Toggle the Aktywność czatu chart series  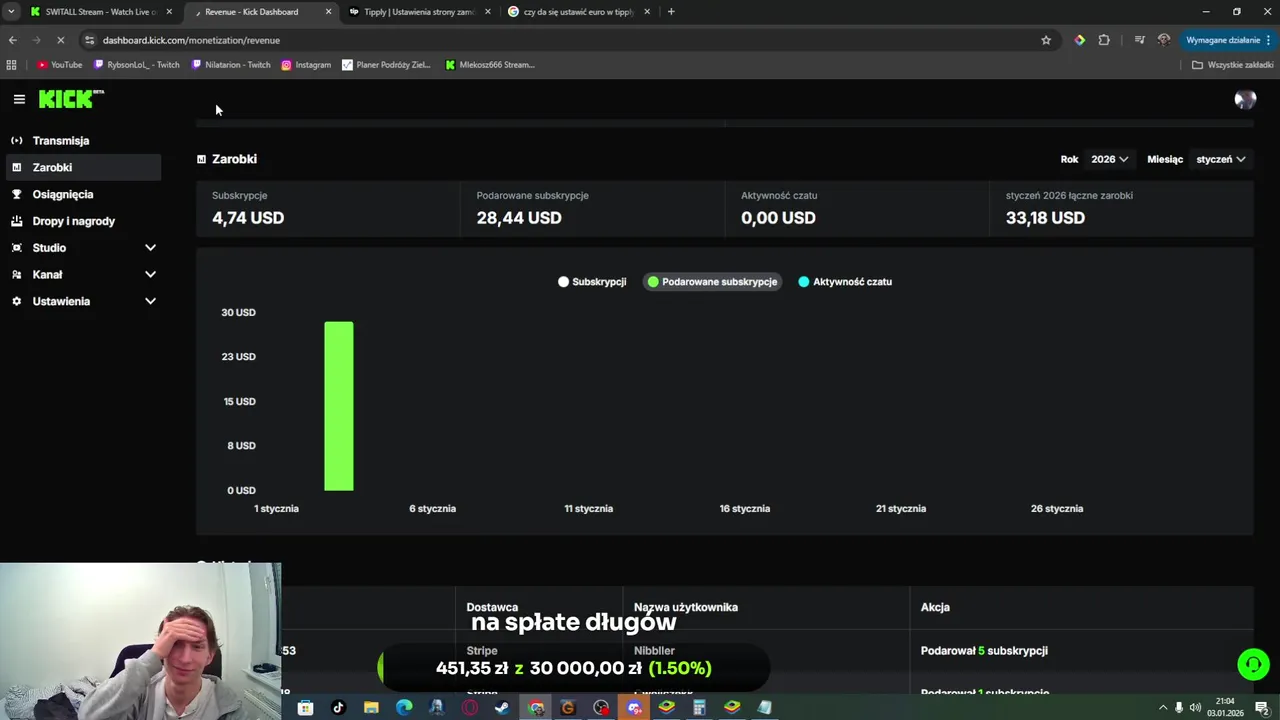click(845, 282)
